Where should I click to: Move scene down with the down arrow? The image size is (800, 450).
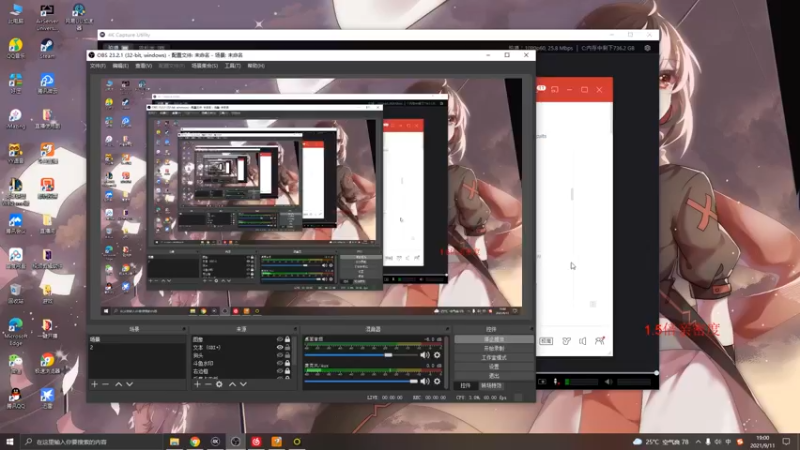pos(130,384)
